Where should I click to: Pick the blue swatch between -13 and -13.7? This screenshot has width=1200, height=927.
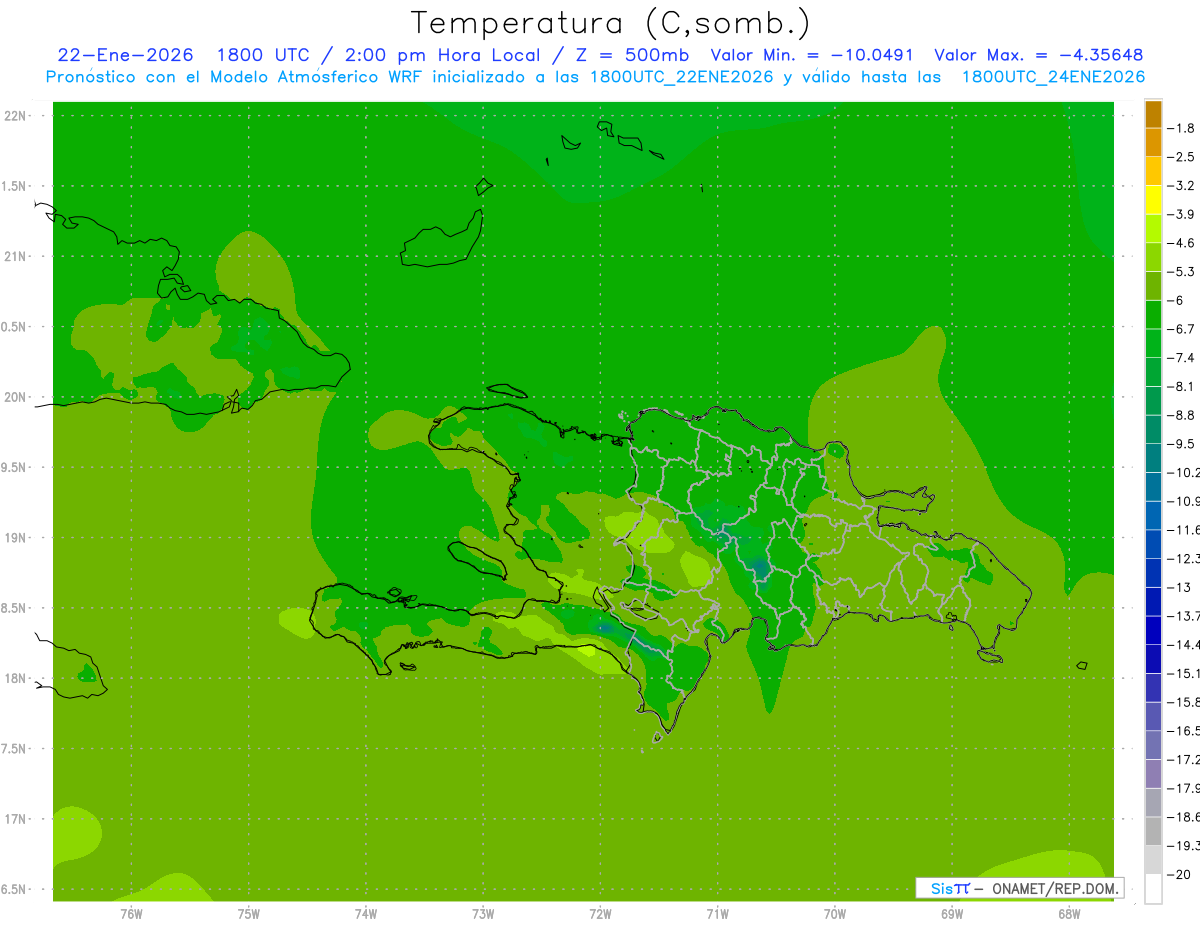[x=1153, y=601]
